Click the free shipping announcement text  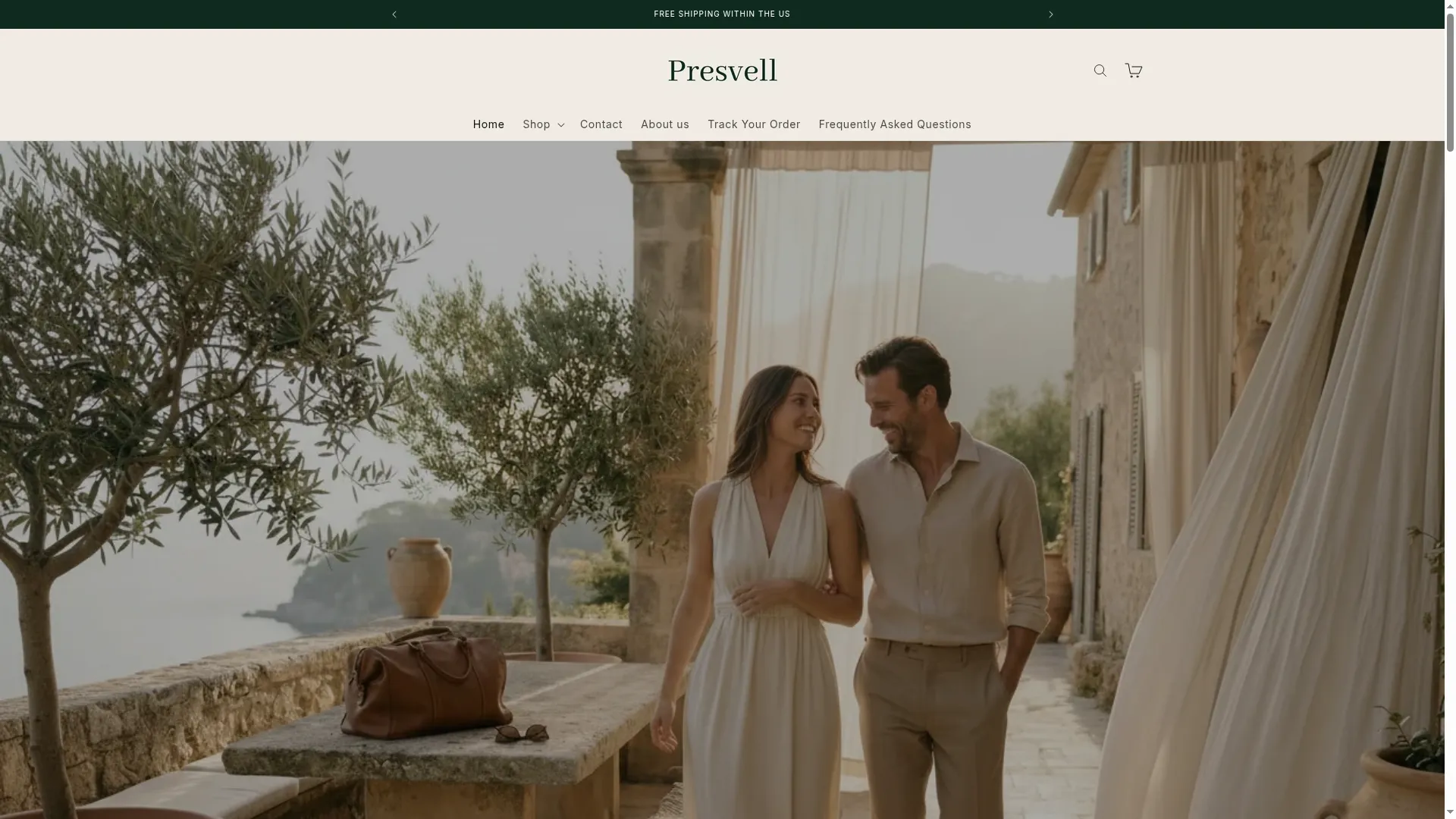pyautogui.click(x=722, y=14)
